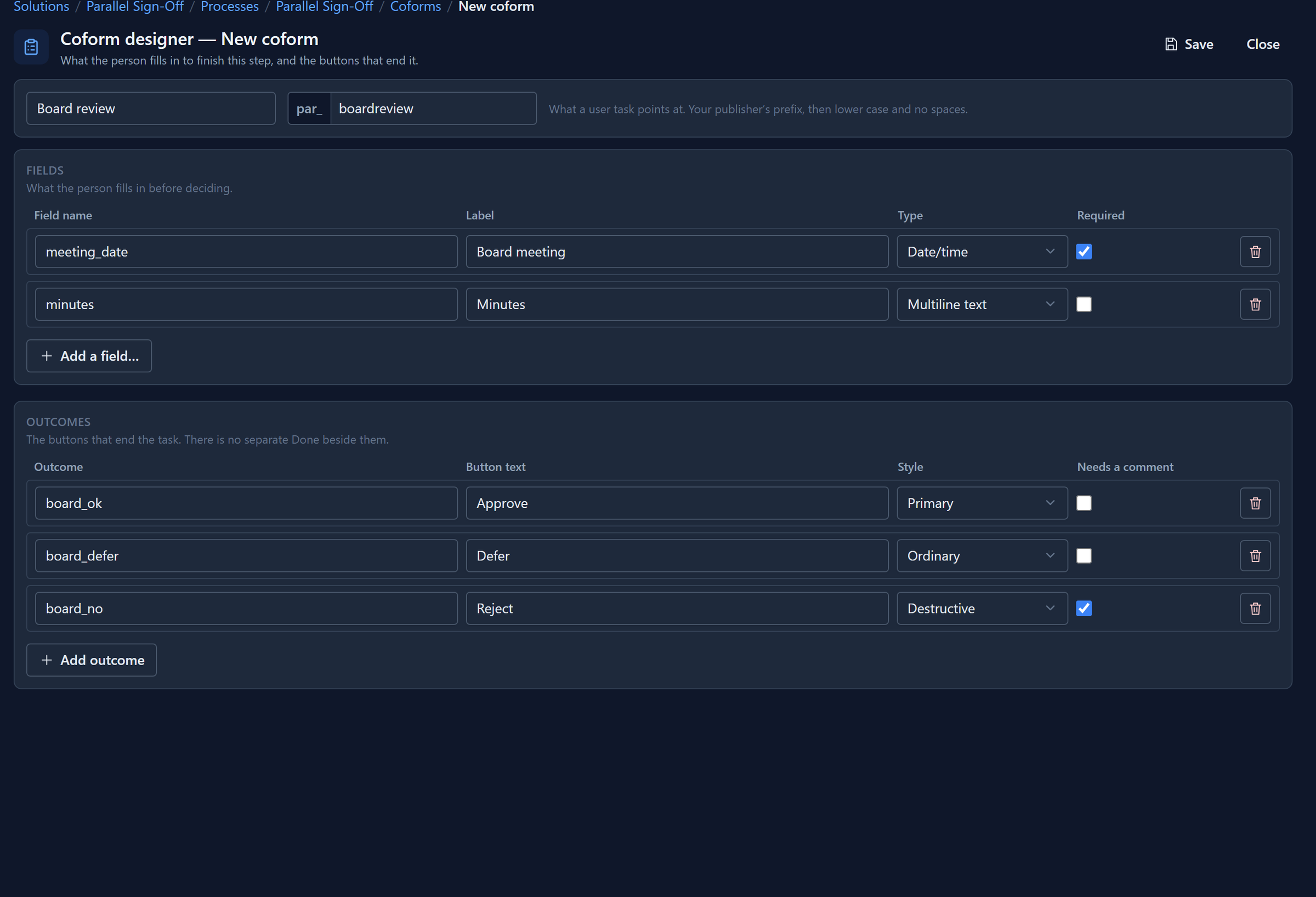Edit the board_defer outcome name
Screen dimensions: 1316x897
pyautogui.click(x=246, y=555)
